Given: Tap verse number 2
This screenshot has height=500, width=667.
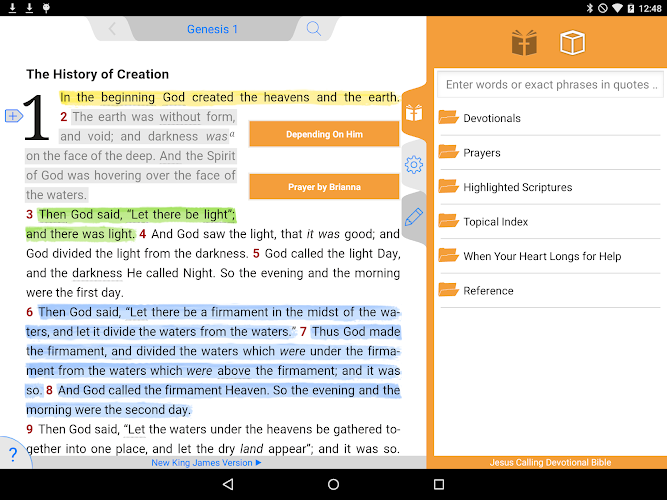Looking at the screenshot, I should [x=63, y=117].
